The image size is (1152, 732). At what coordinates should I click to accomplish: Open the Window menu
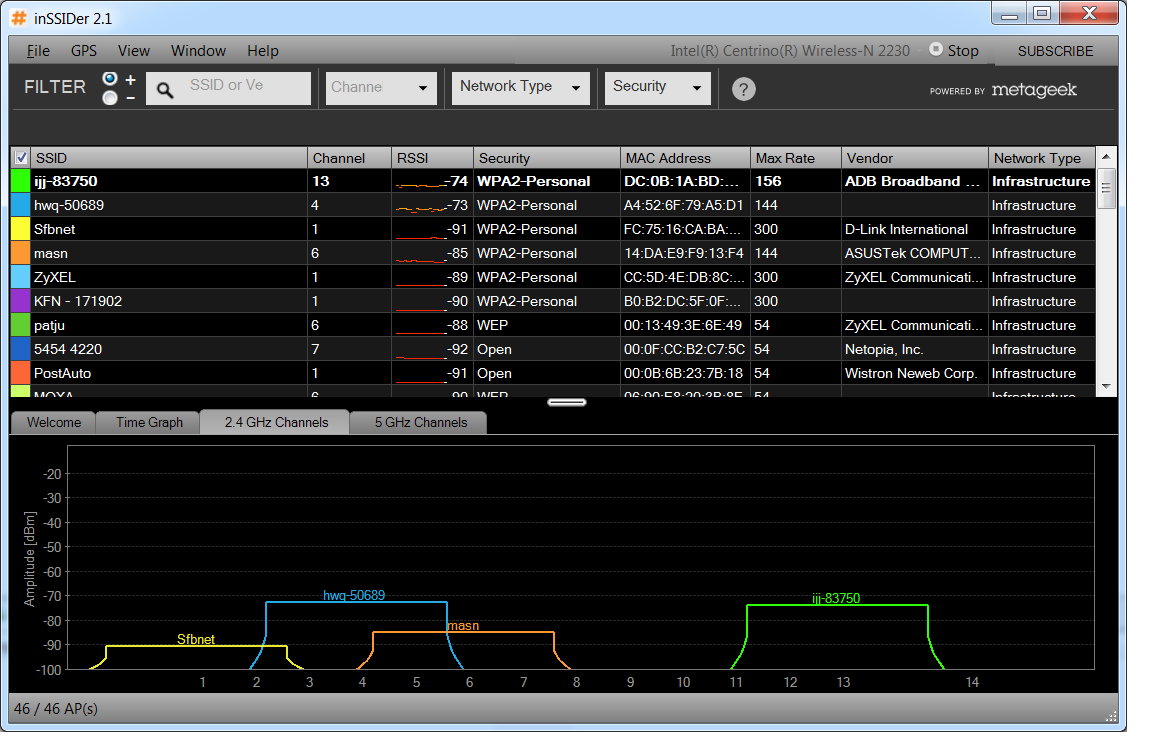coord(198,51)
